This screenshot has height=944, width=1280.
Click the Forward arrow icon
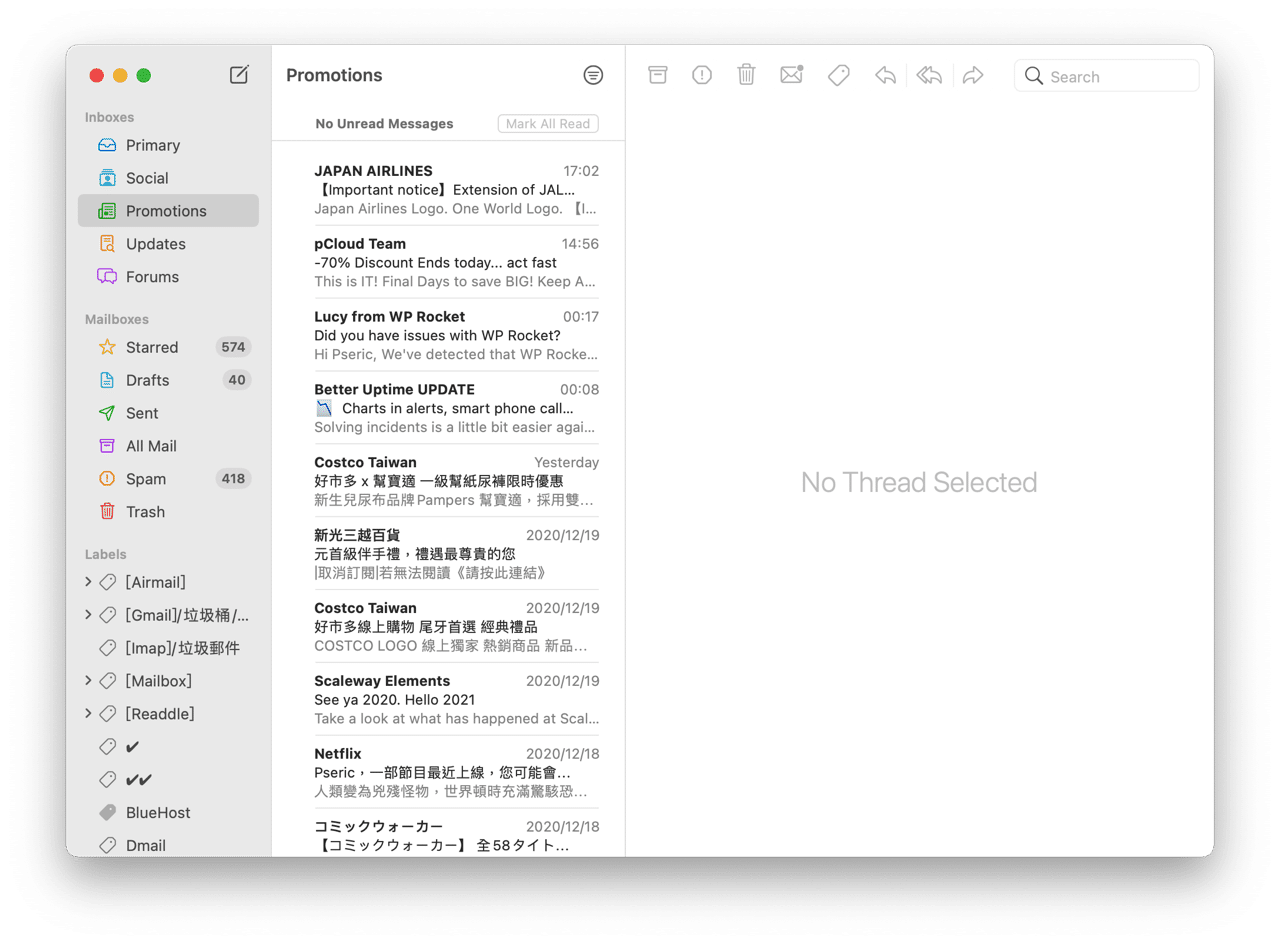point(973,76)
